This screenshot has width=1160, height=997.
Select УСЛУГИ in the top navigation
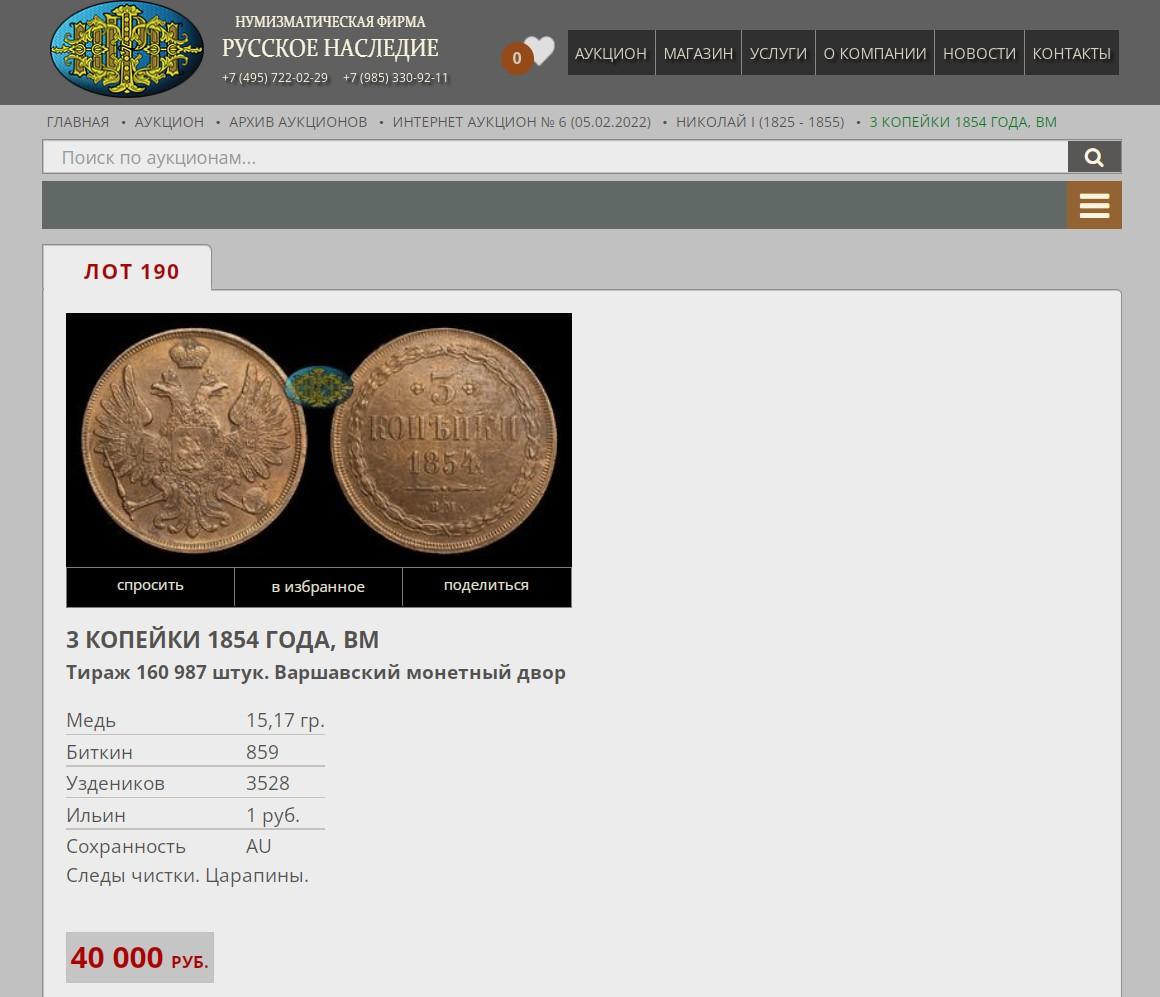(x=778, y=53)
